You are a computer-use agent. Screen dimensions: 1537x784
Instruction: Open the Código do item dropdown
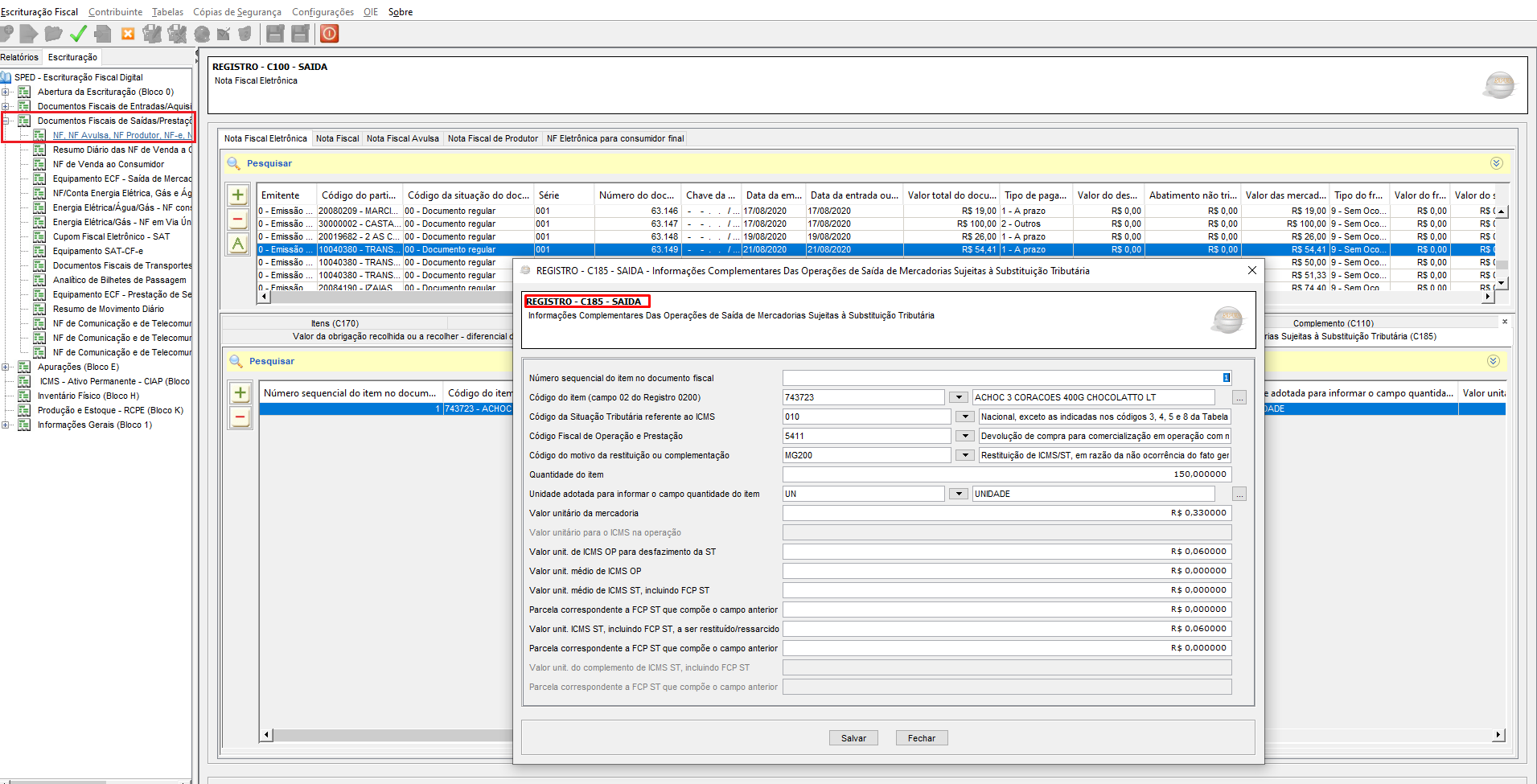[958, 397]
